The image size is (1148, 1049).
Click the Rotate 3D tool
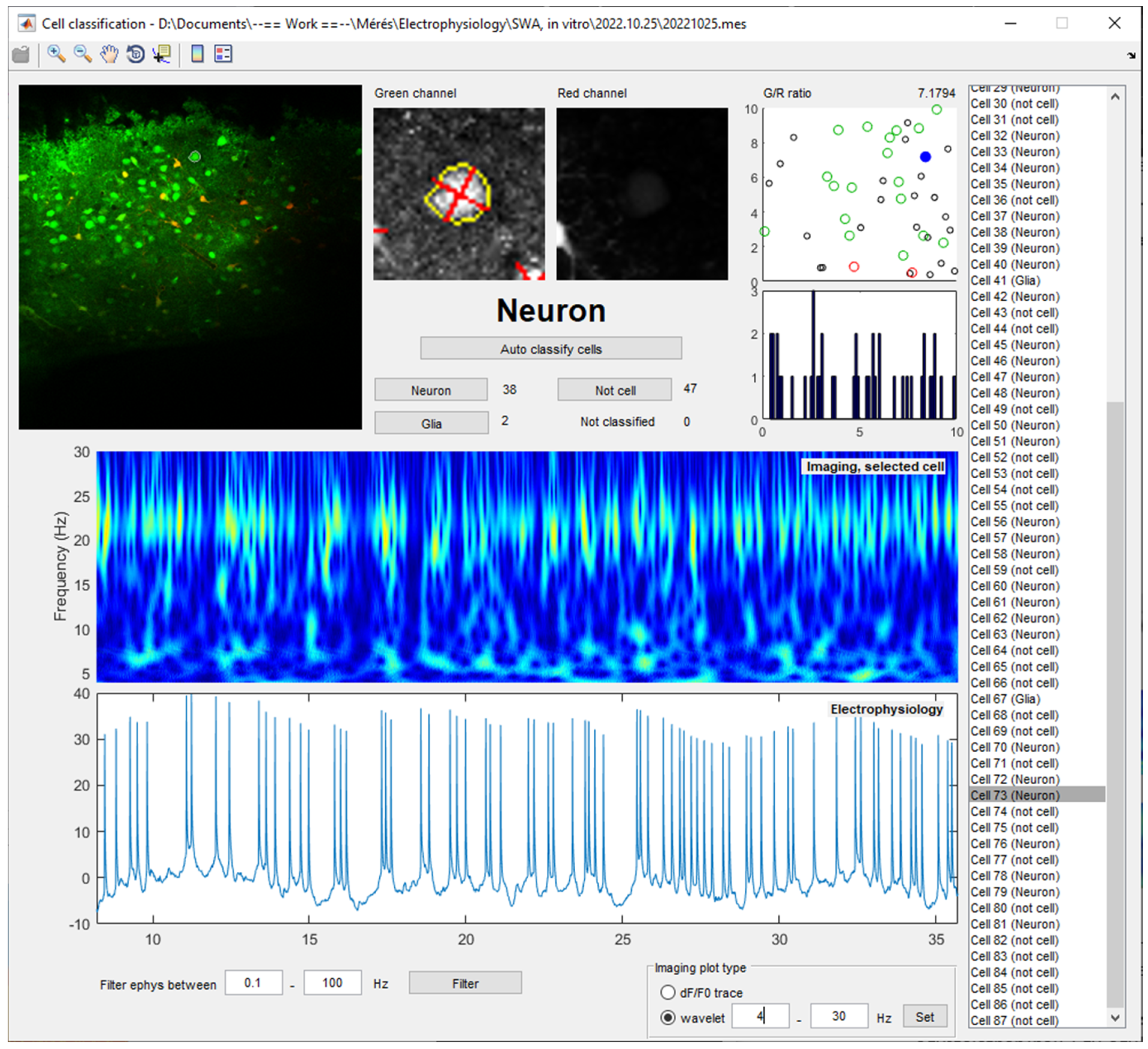click(135, 54)
